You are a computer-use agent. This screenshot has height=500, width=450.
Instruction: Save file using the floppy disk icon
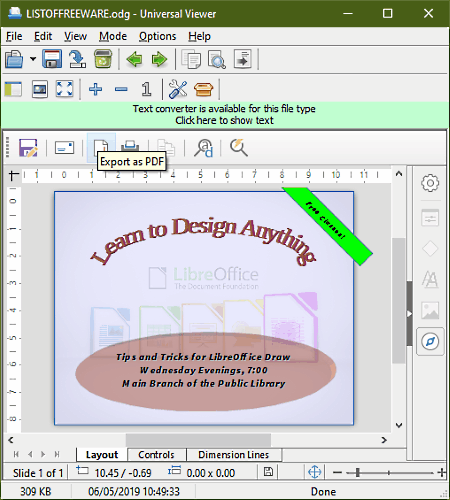tap(52, 59)
